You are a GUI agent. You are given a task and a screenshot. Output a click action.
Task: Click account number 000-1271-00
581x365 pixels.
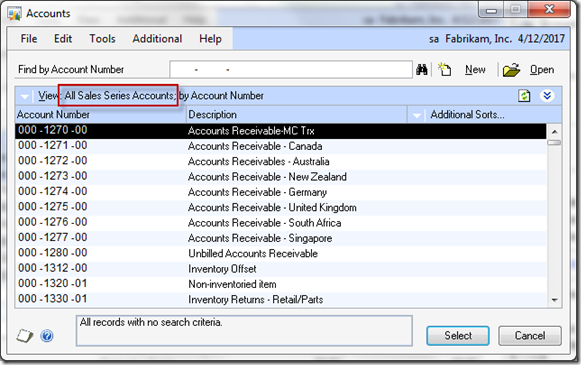53,145
